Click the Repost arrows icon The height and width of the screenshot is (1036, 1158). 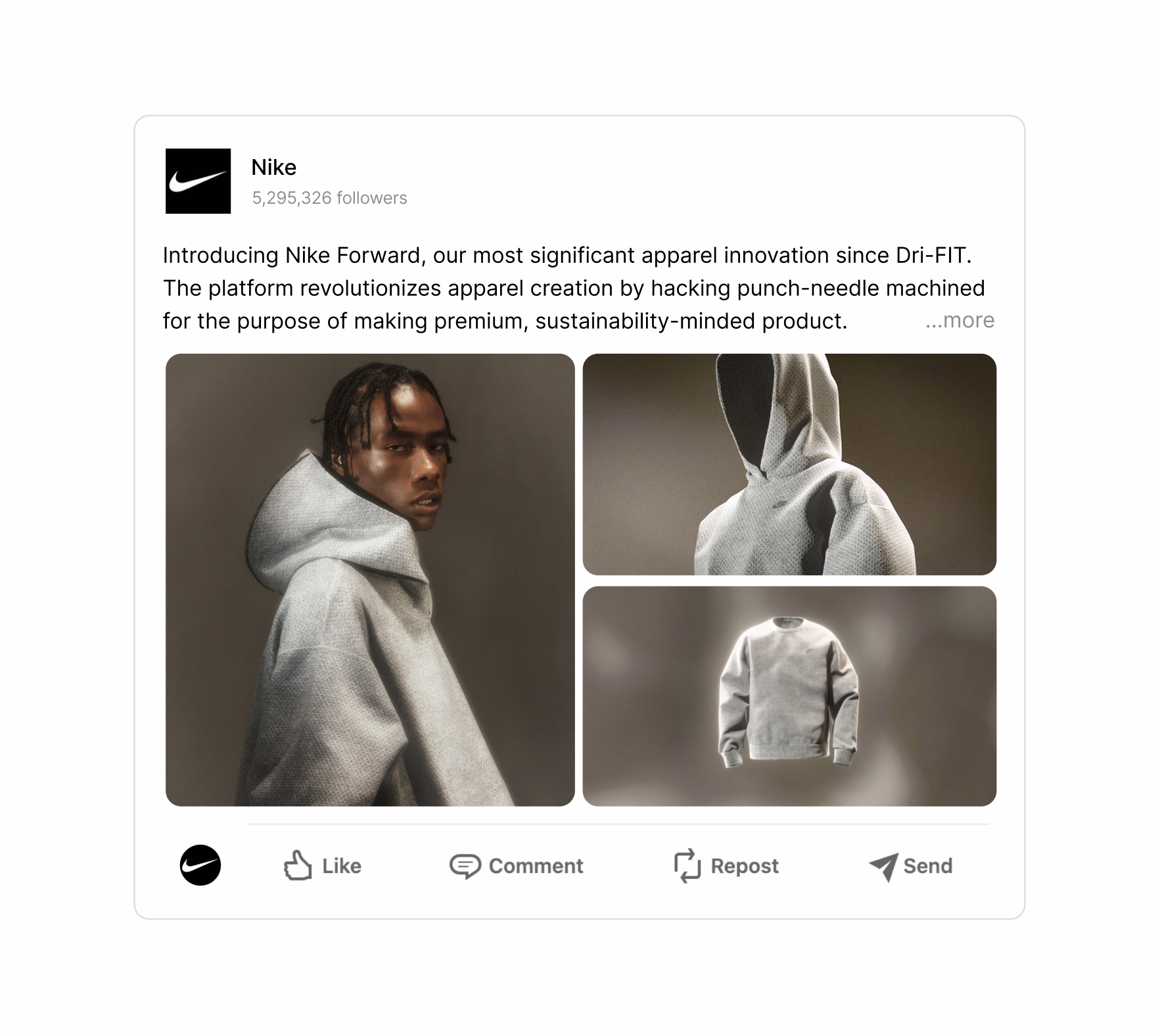click(x=687, y=865)
